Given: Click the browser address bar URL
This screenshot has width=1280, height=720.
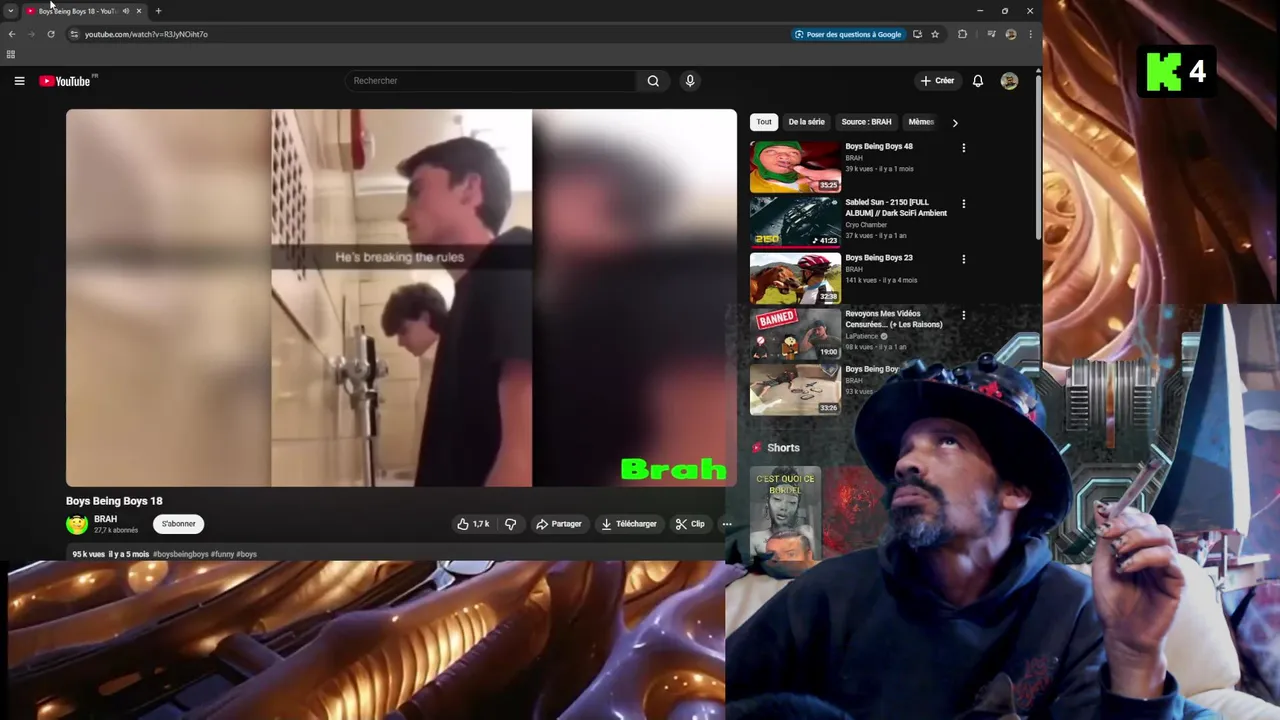Looking at the screenshot, I should (146, 34).
